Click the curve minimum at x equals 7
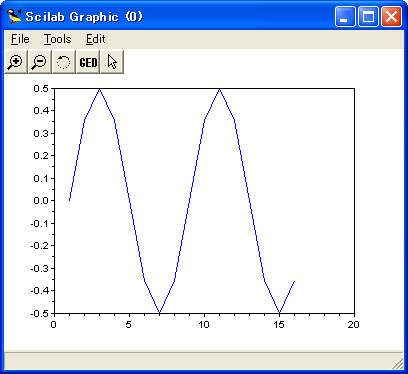The width and height of the screenshot is (408, 374). 159,313
